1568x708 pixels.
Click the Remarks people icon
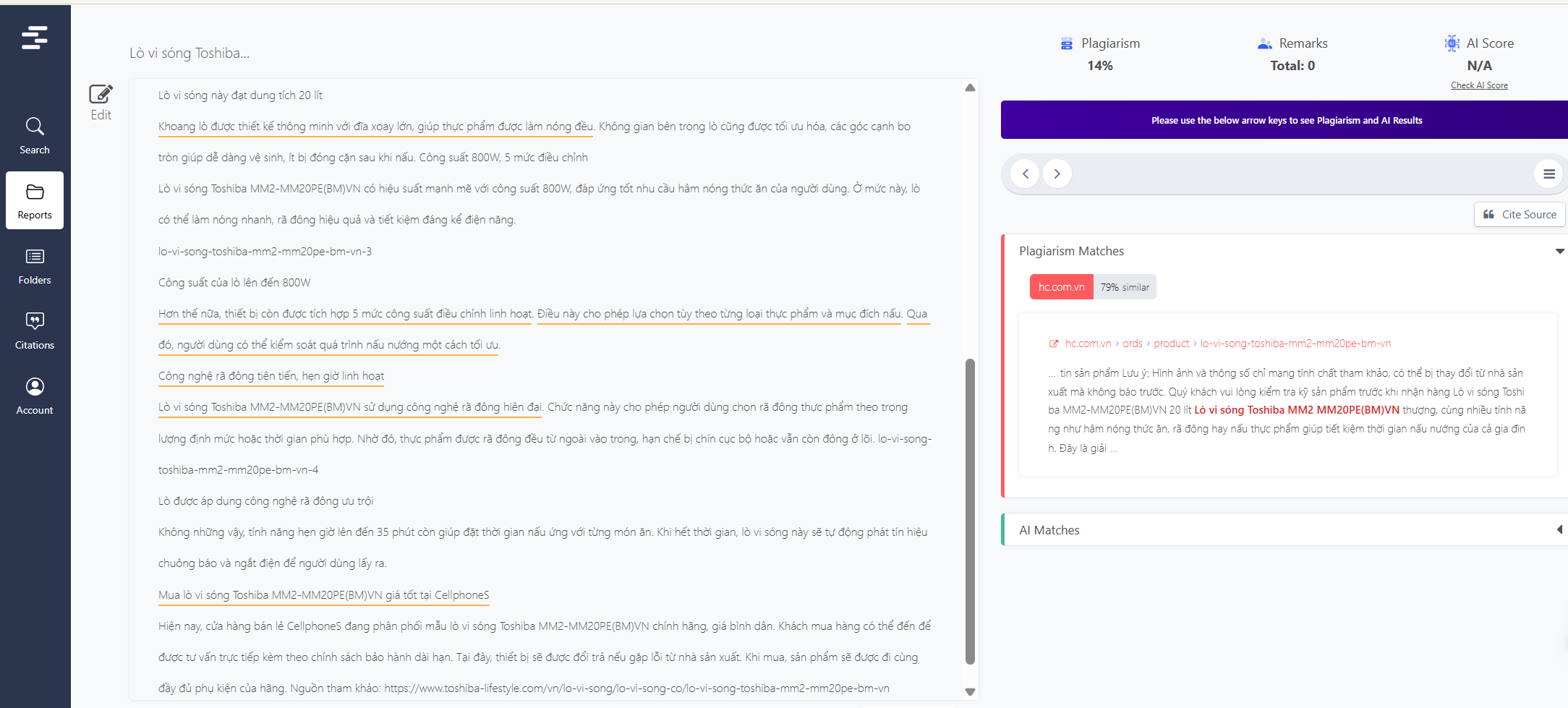[x=1264, y=44]
